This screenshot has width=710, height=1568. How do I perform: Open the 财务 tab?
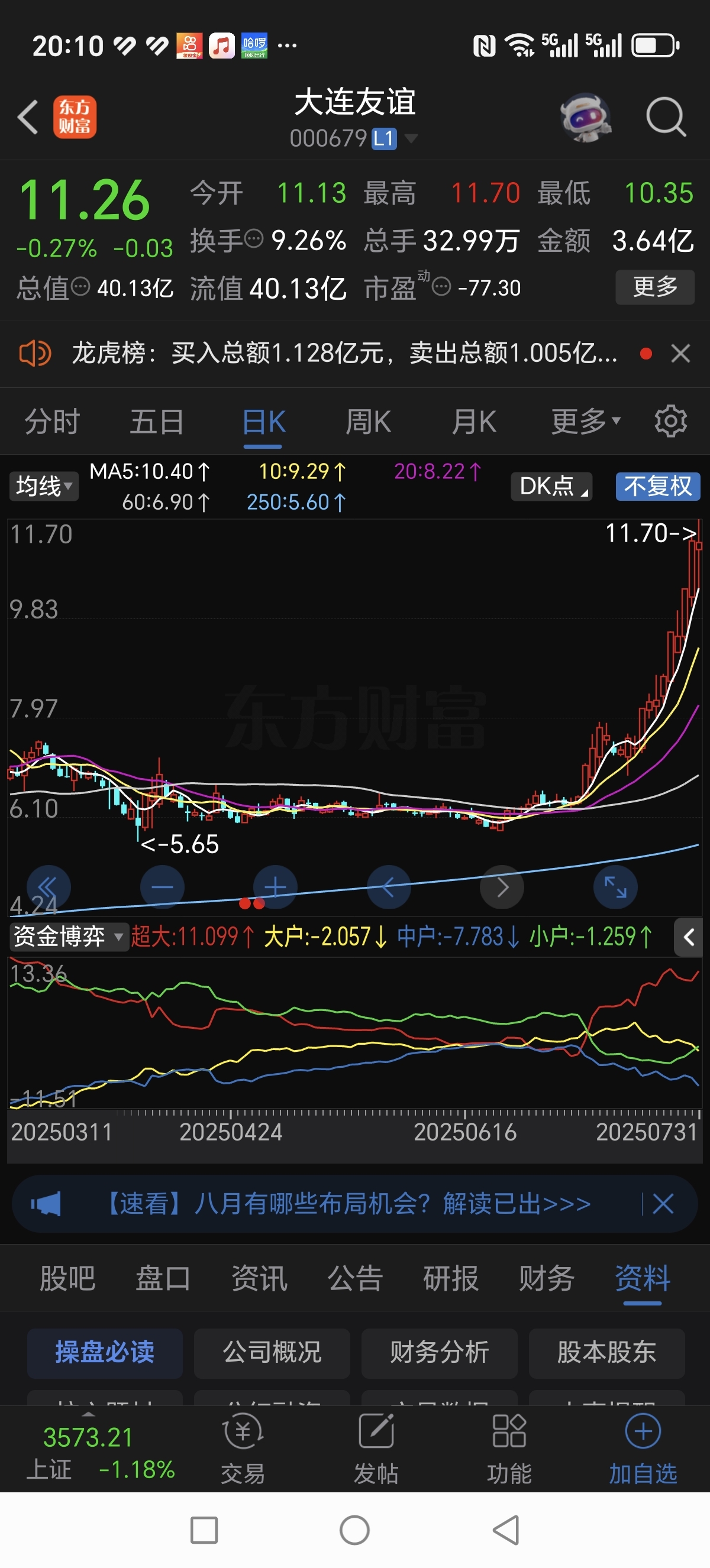click(x=546, y=1278)
